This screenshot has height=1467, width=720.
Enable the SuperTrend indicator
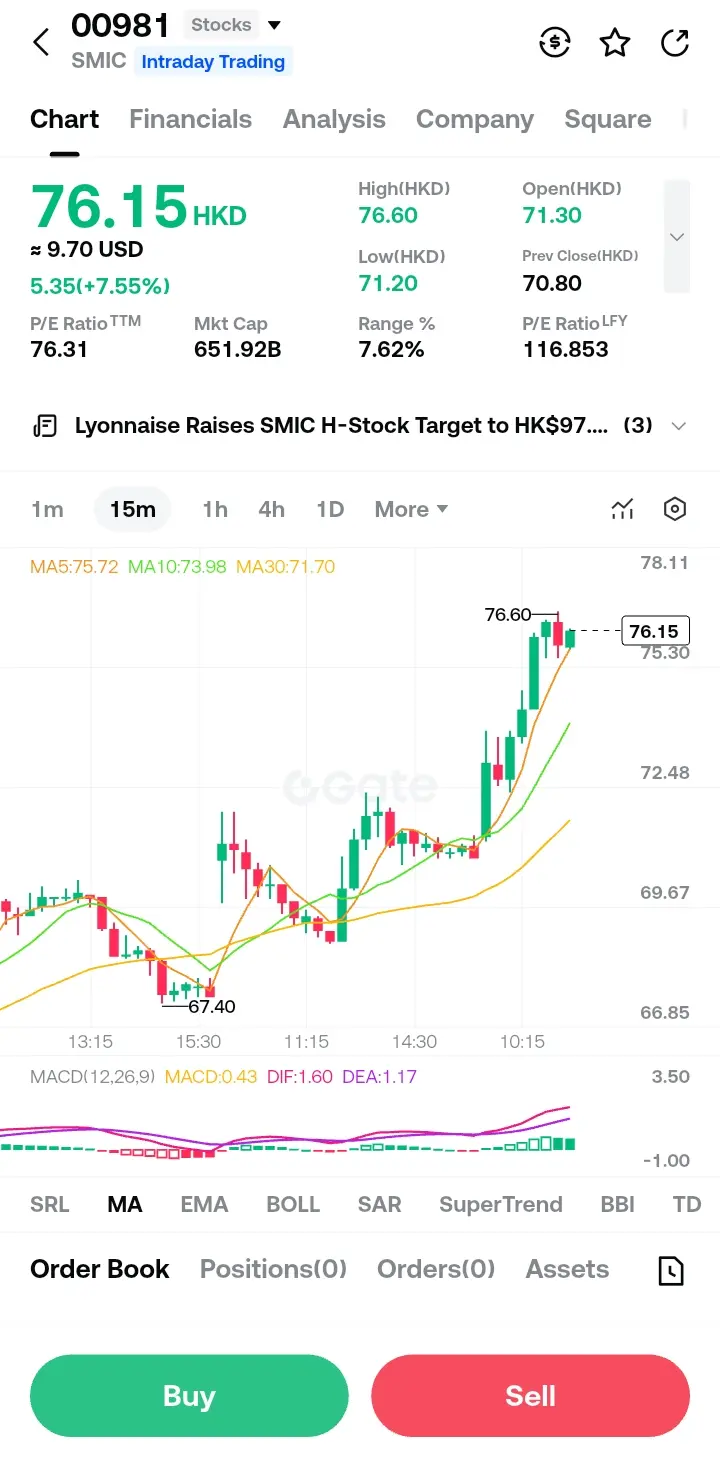[501, 1204]
